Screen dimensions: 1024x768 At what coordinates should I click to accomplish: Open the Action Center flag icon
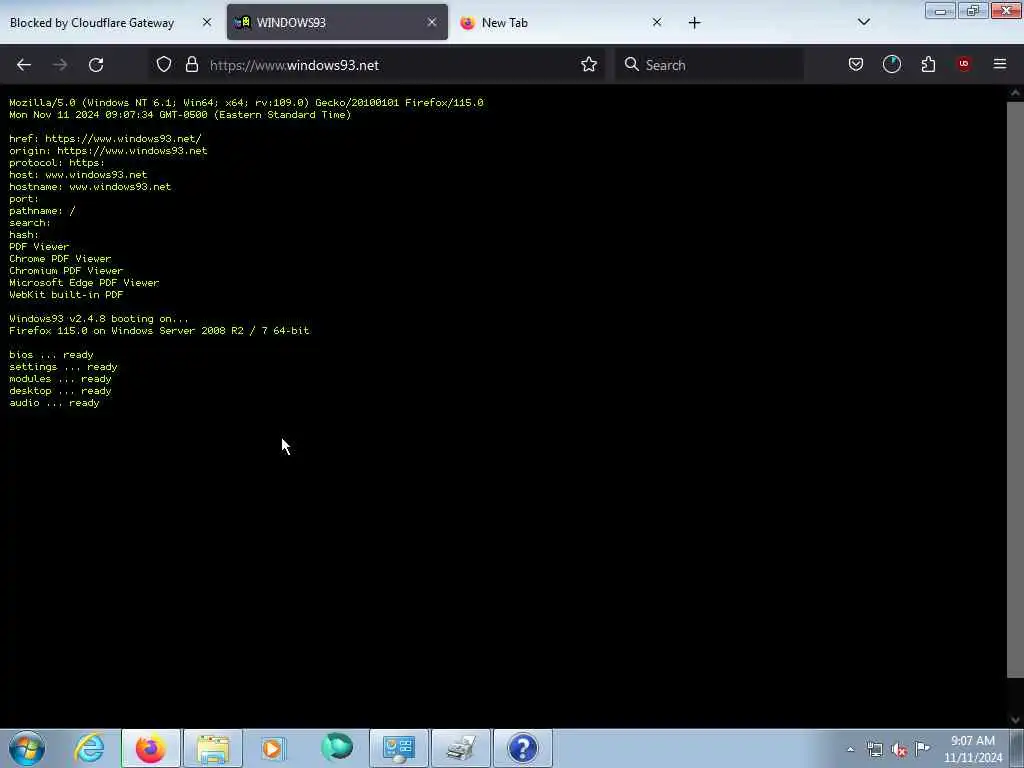(922, 748)
